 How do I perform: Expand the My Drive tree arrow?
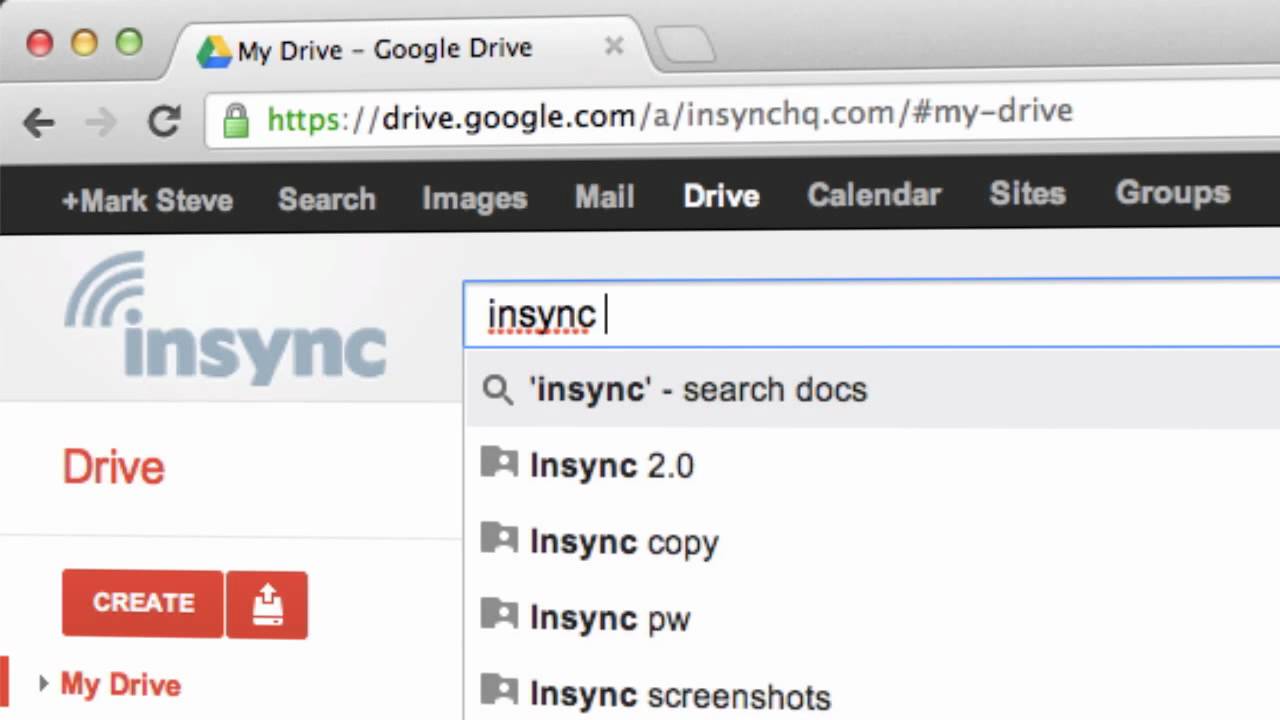pos(43,684)
